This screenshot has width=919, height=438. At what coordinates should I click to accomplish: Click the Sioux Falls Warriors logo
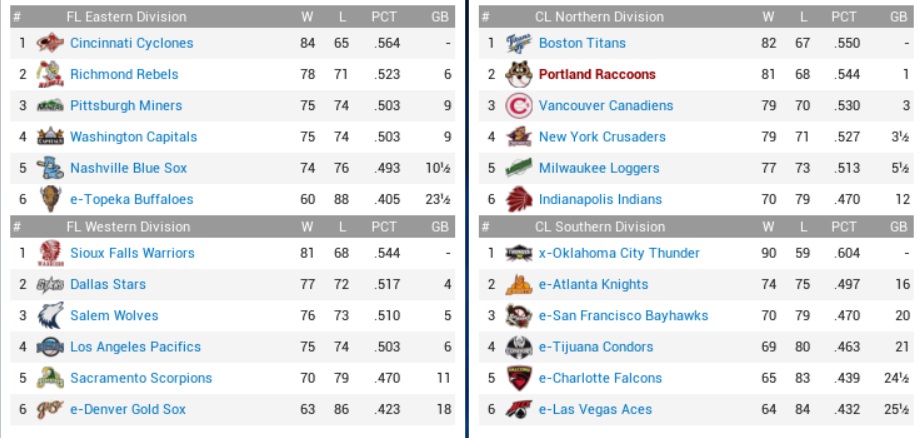50,253
